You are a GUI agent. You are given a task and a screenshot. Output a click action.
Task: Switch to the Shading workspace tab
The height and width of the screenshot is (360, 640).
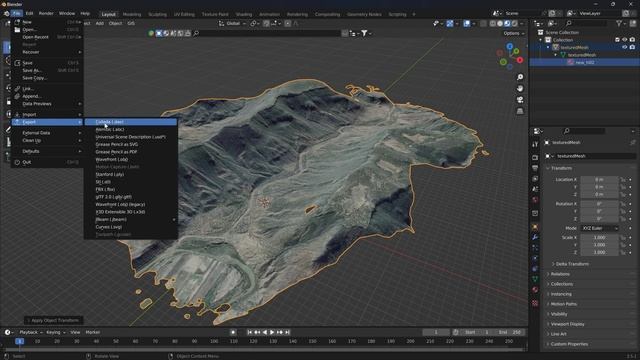(x=244, y=14)
